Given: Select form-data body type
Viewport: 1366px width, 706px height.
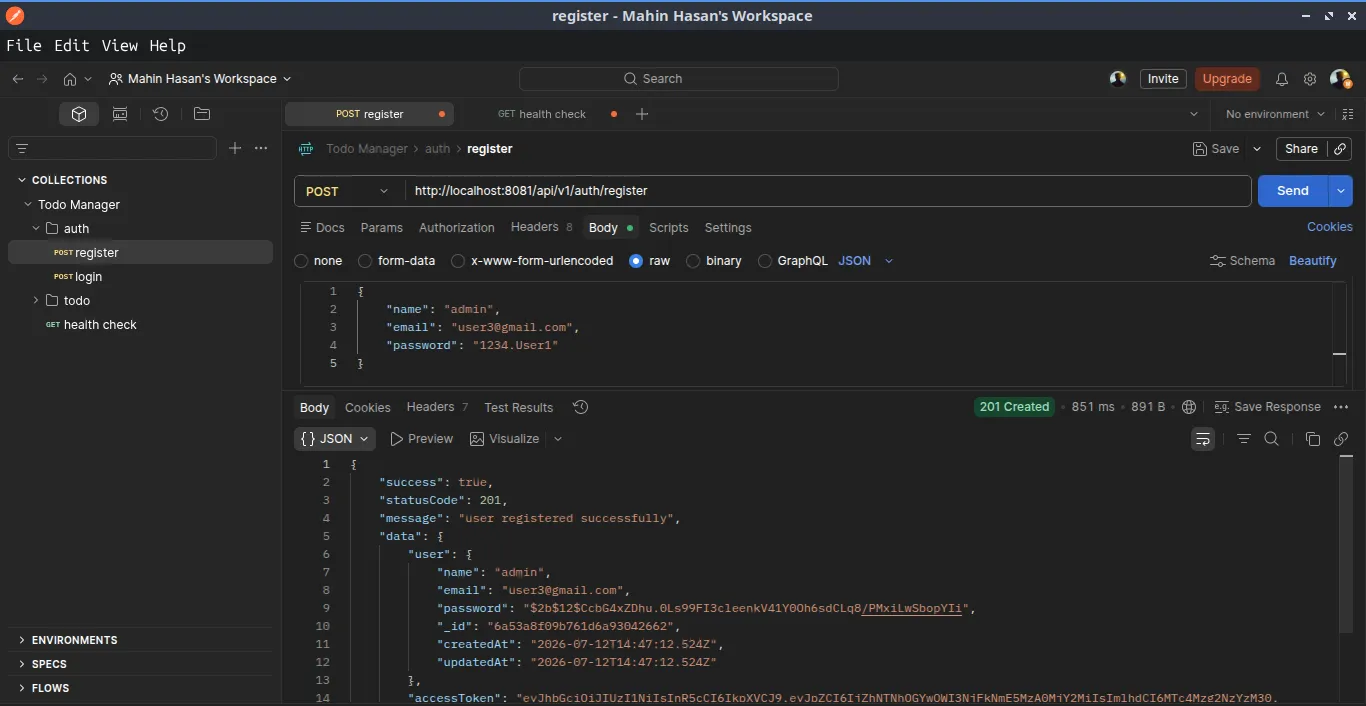Looking at the screenshot, I should point(365,261).
